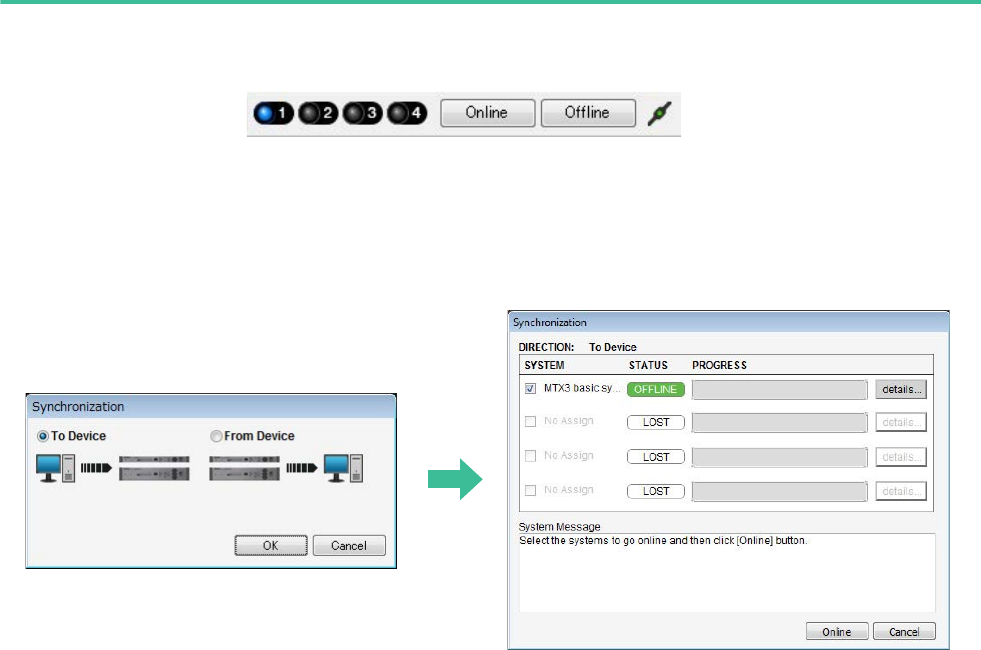Select the To Device radio button
Screen dimensions: 981x650
[x=43, y=436]
